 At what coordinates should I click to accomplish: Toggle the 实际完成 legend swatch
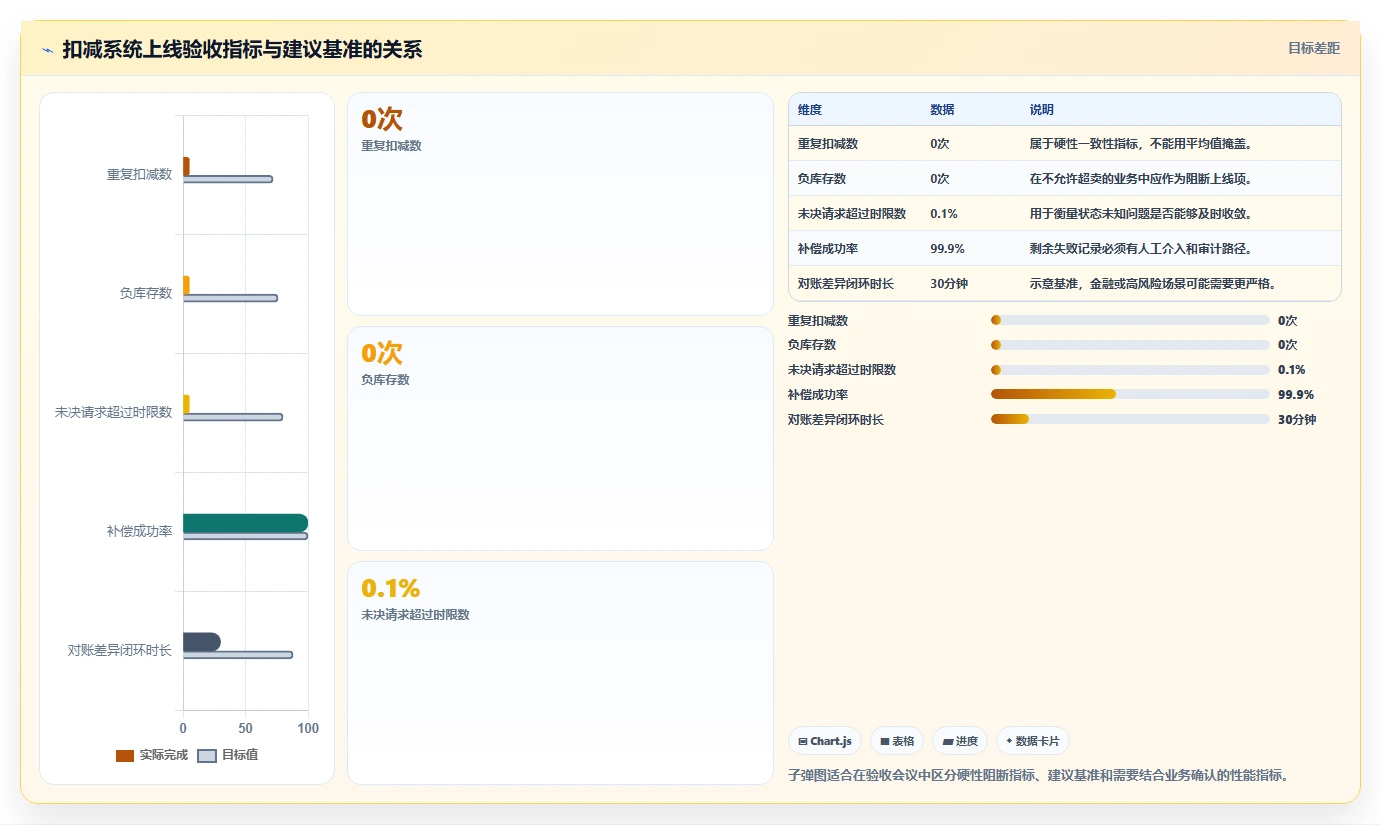(125, 756)
